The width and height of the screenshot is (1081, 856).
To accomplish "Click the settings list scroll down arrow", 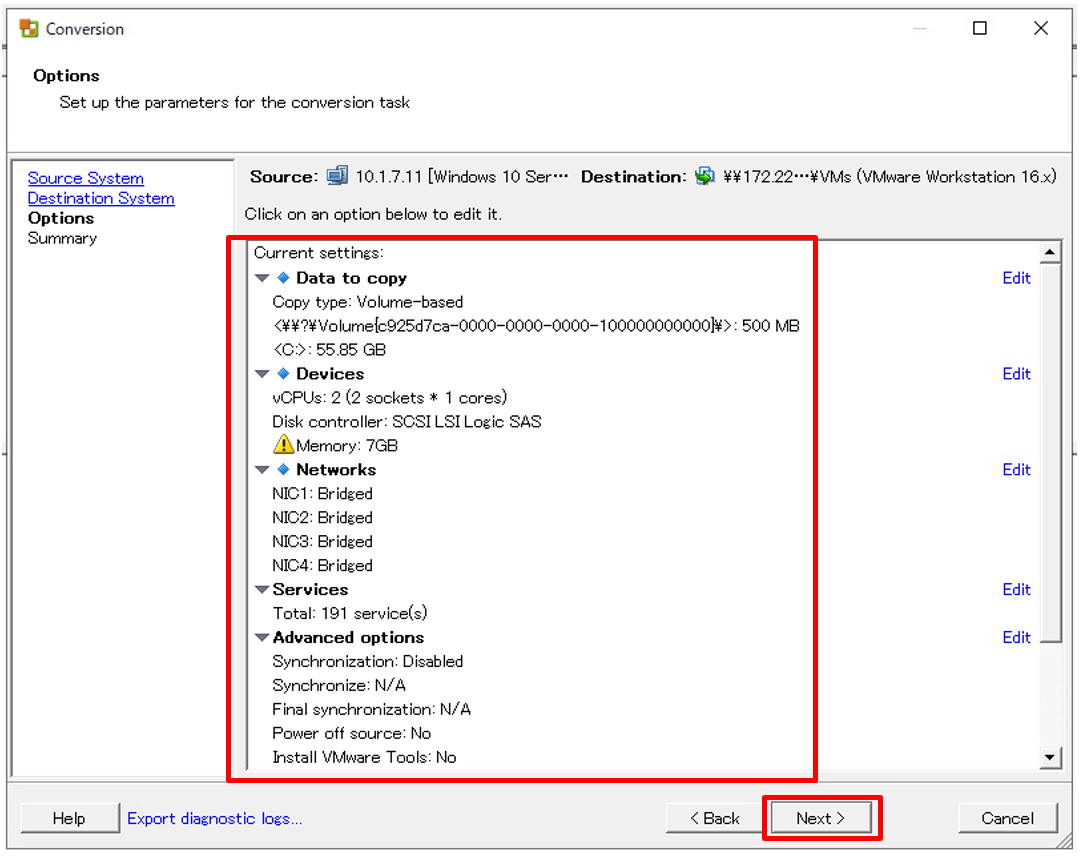I will (1049, 757).
